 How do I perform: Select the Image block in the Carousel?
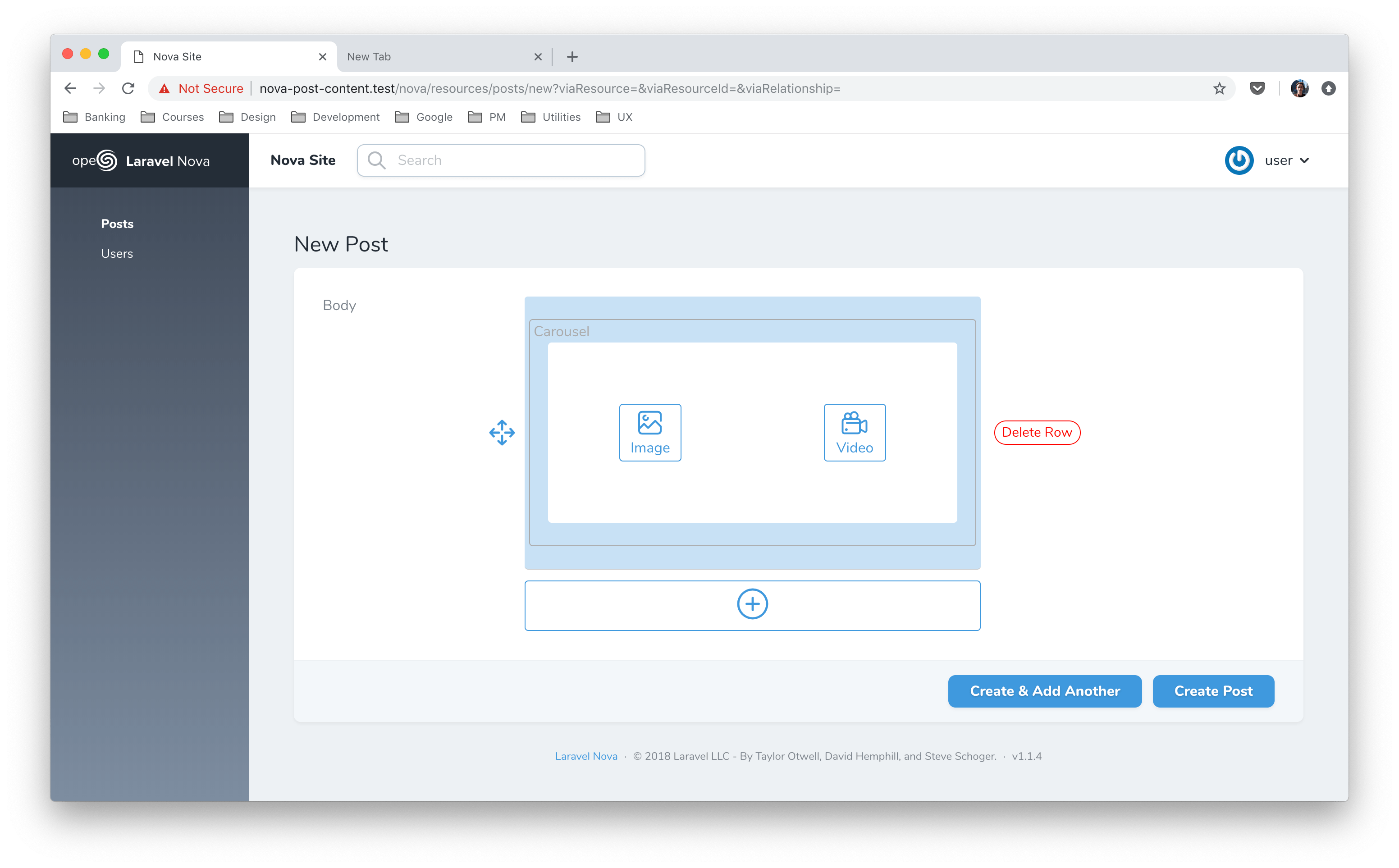click(x=649, y=432)
